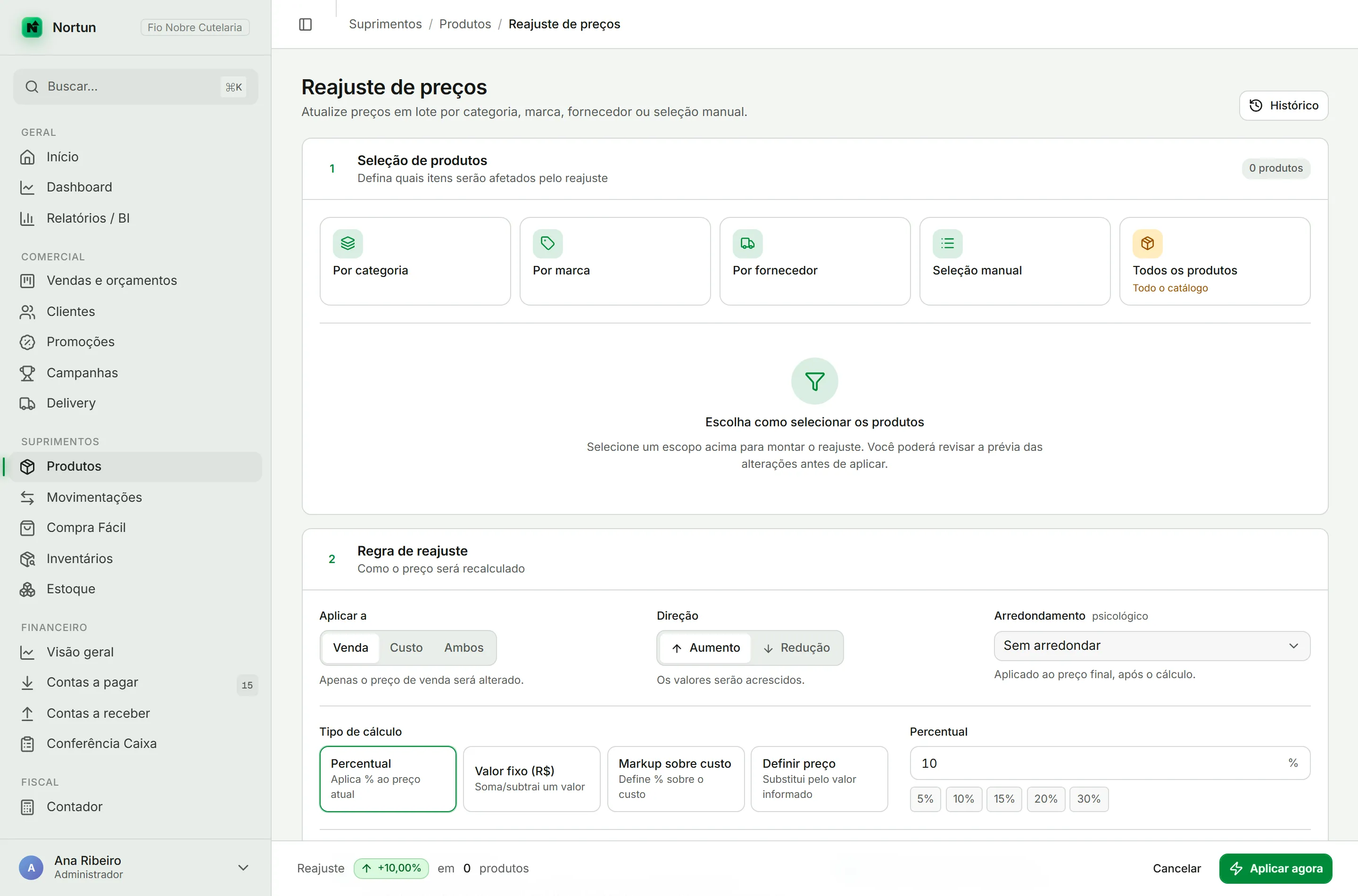This screenshot has height=896, width=1358.
Task: Set direction to Aumento
Action: tap(705, 647)
